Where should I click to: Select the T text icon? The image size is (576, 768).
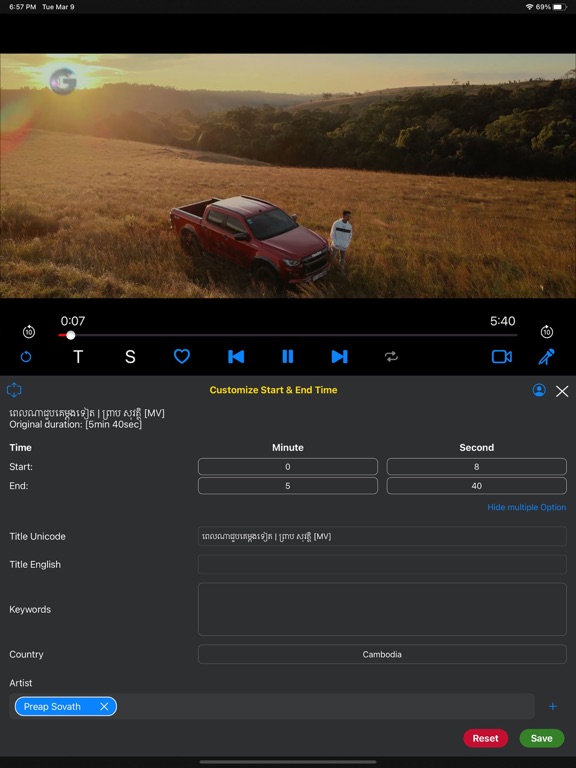click(78, 357)
